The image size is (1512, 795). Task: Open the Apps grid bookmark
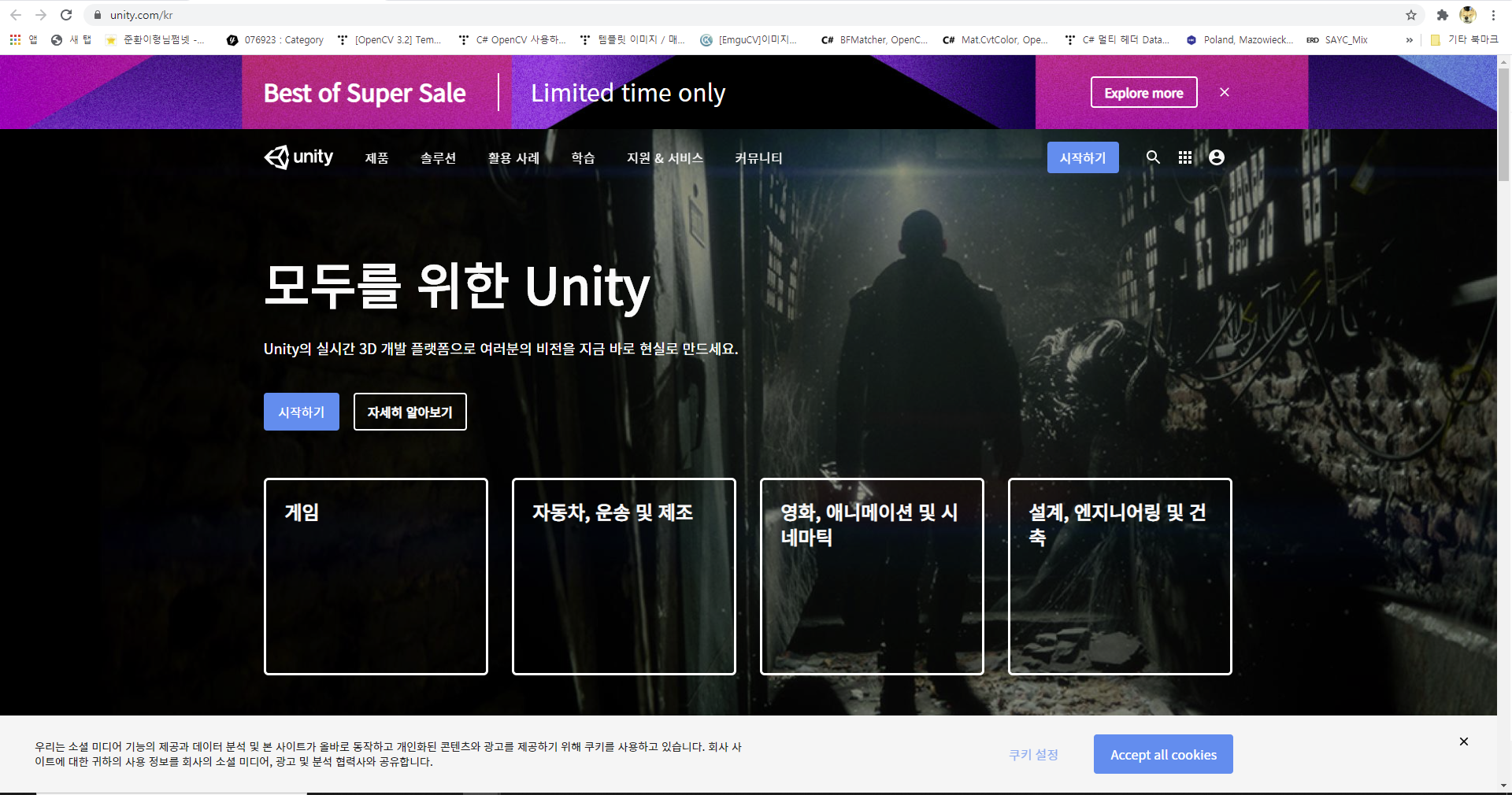(x=23, y=39)
